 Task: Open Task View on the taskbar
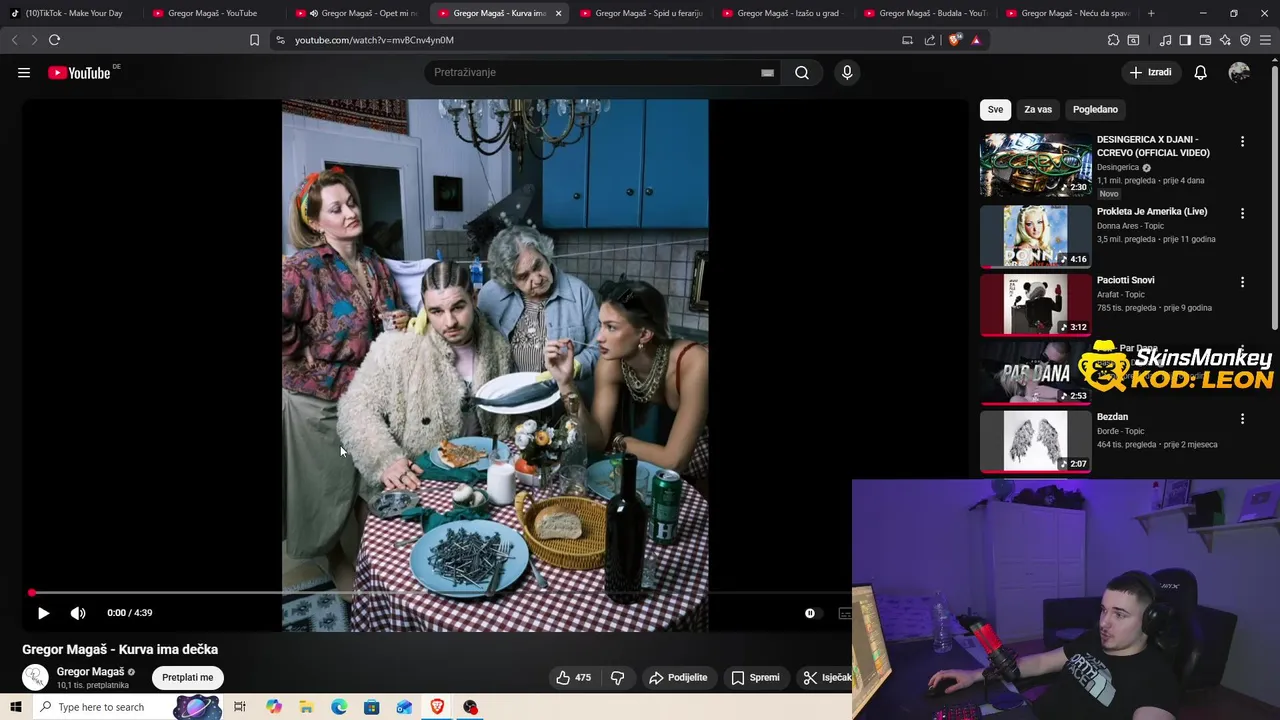pos(240,707)
